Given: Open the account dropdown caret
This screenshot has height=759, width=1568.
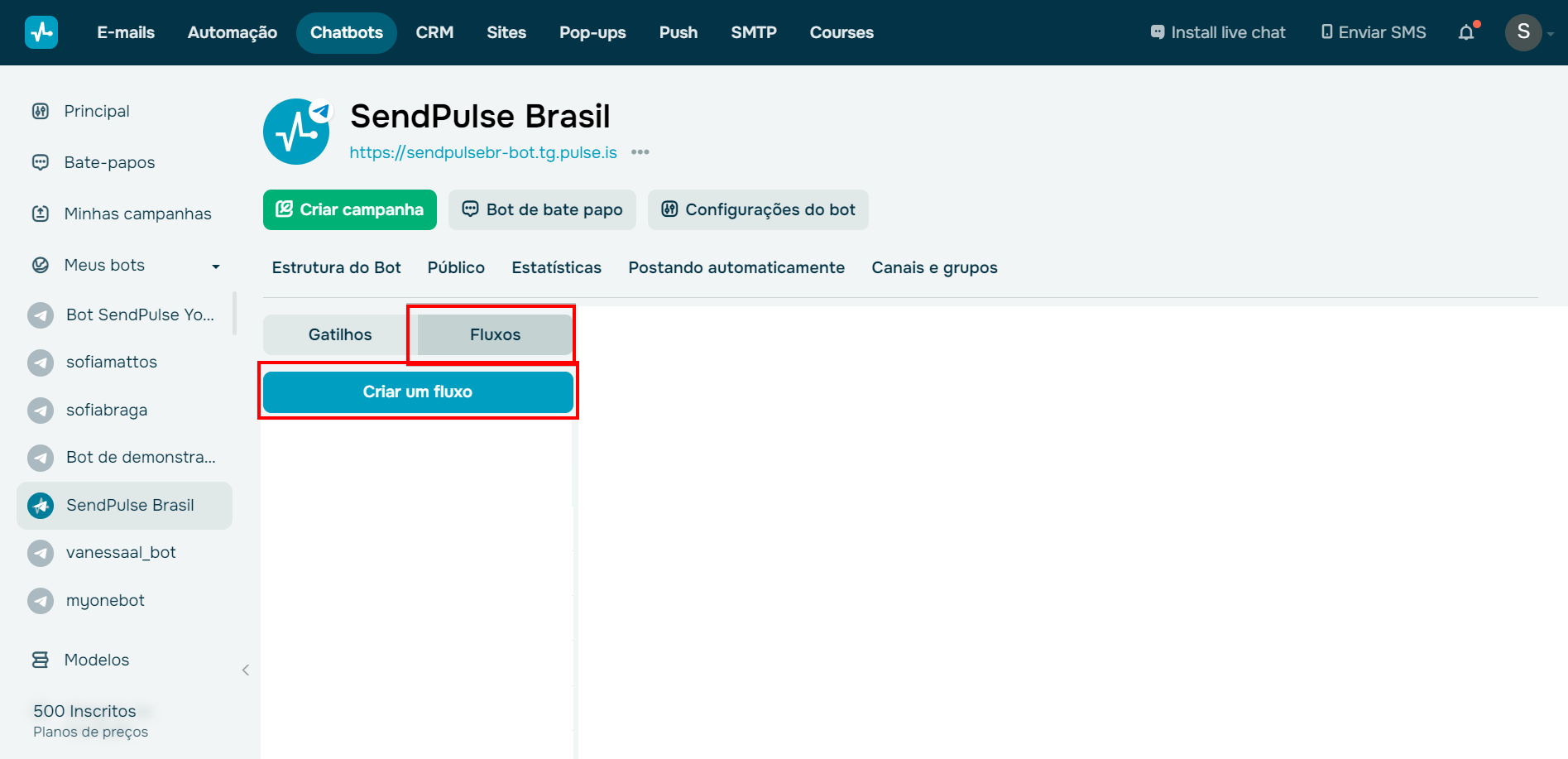Looking at the screenshot, I should point(1551,34).
